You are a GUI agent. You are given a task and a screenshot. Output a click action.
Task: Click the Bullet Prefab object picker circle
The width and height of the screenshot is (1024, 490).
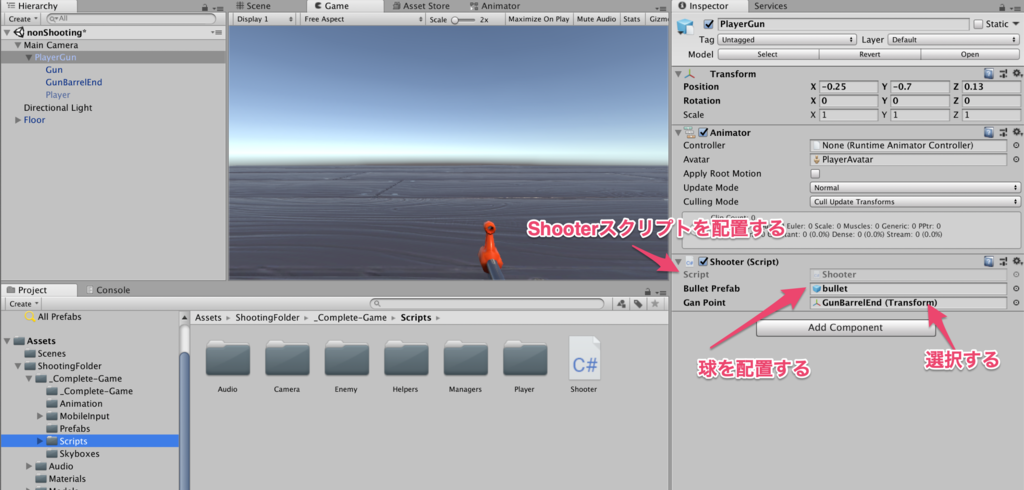click(x=1016, y=288)
